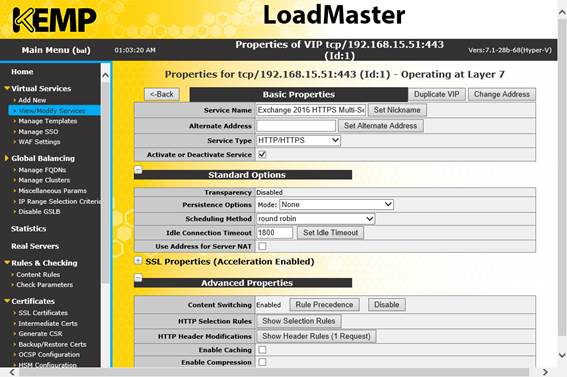Go back with the <-Back button

coord(162,94)
